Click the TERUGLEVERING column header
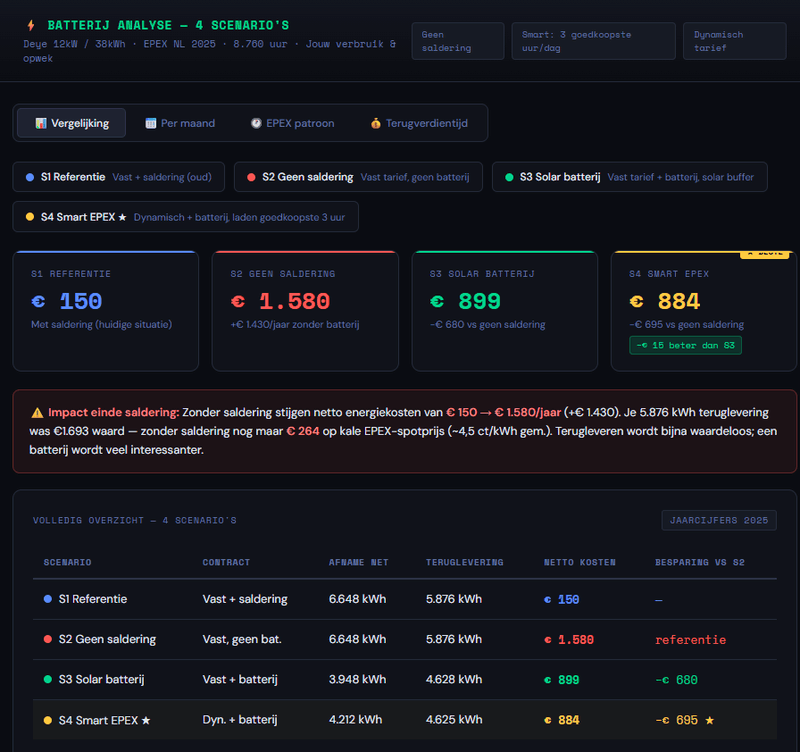800x752 pixels. click(464, 562)
